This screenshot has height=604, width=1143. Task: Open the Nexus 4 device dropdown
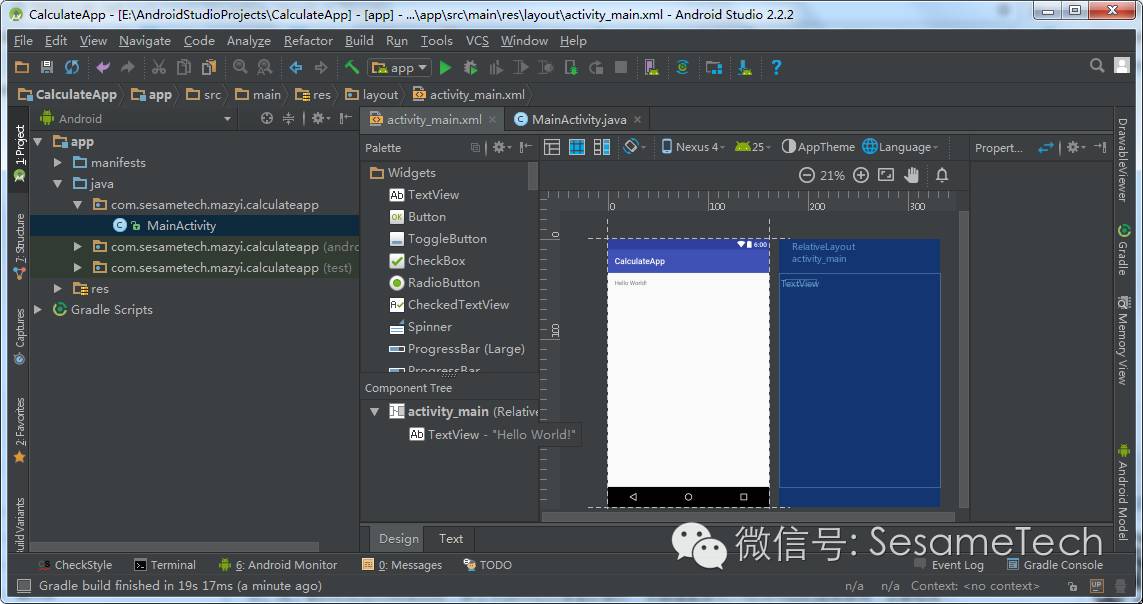pos(693,147)
